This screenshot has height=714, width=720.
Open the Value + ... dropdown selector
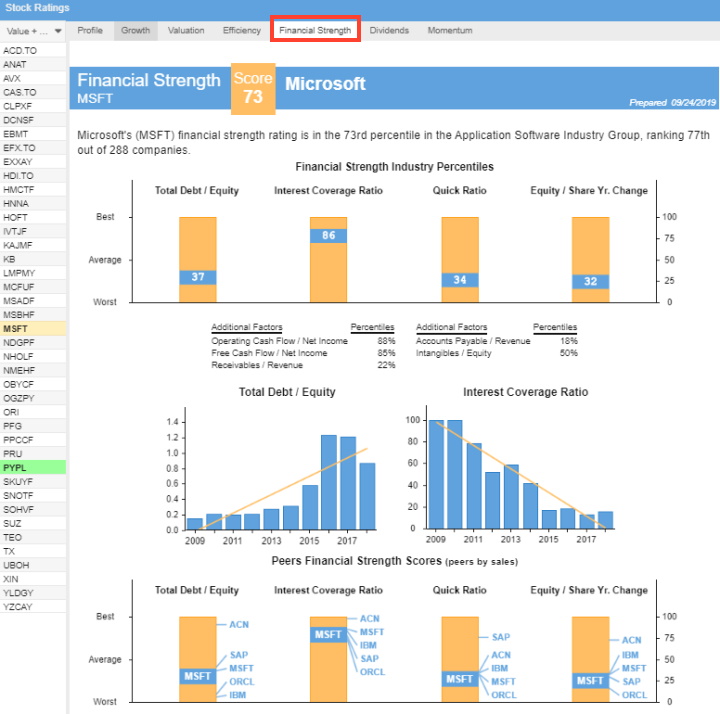[33, 31]
